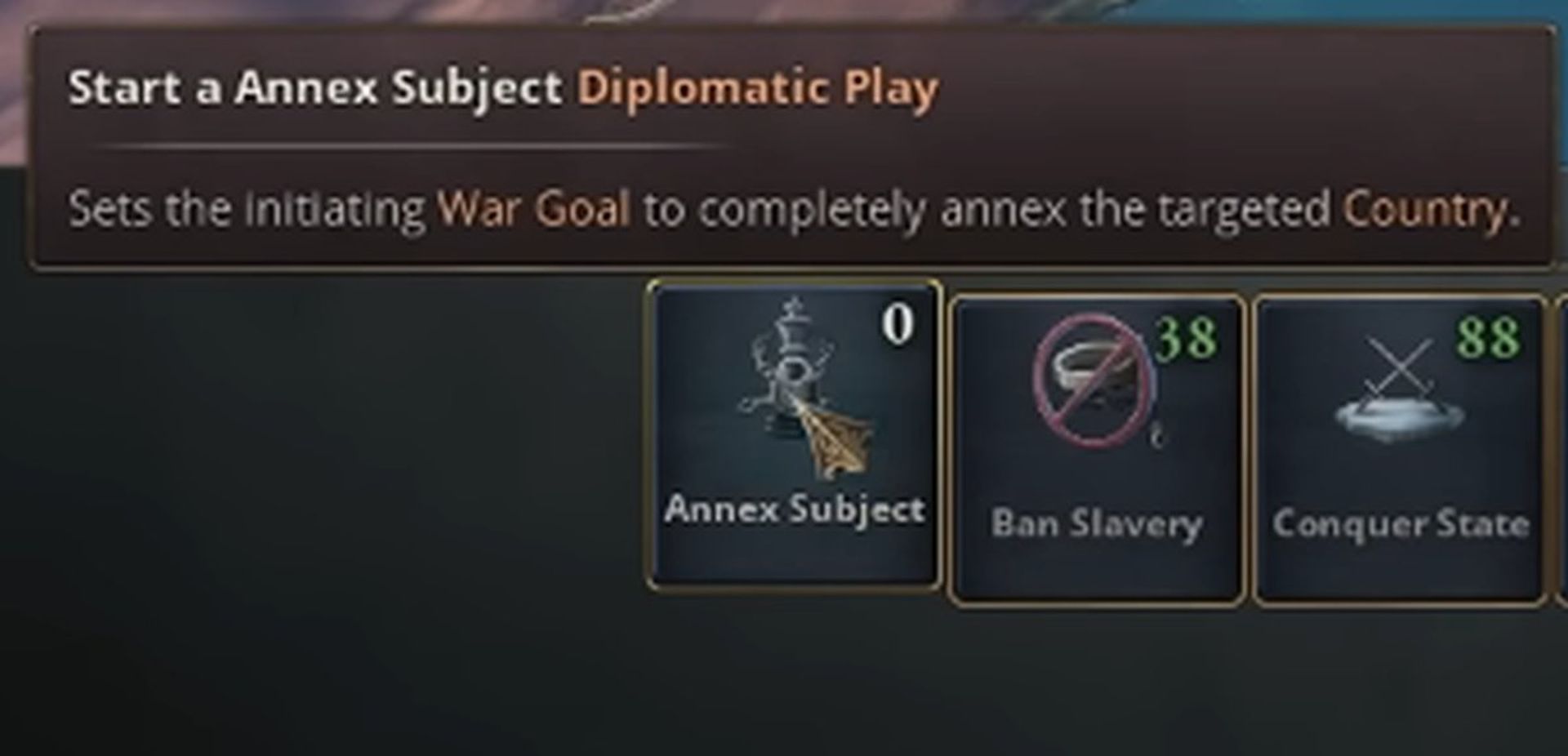This screenshot has height=756, width=1568.
Task: Click the Annex Subject label text
Action: [x=795, y=510]
